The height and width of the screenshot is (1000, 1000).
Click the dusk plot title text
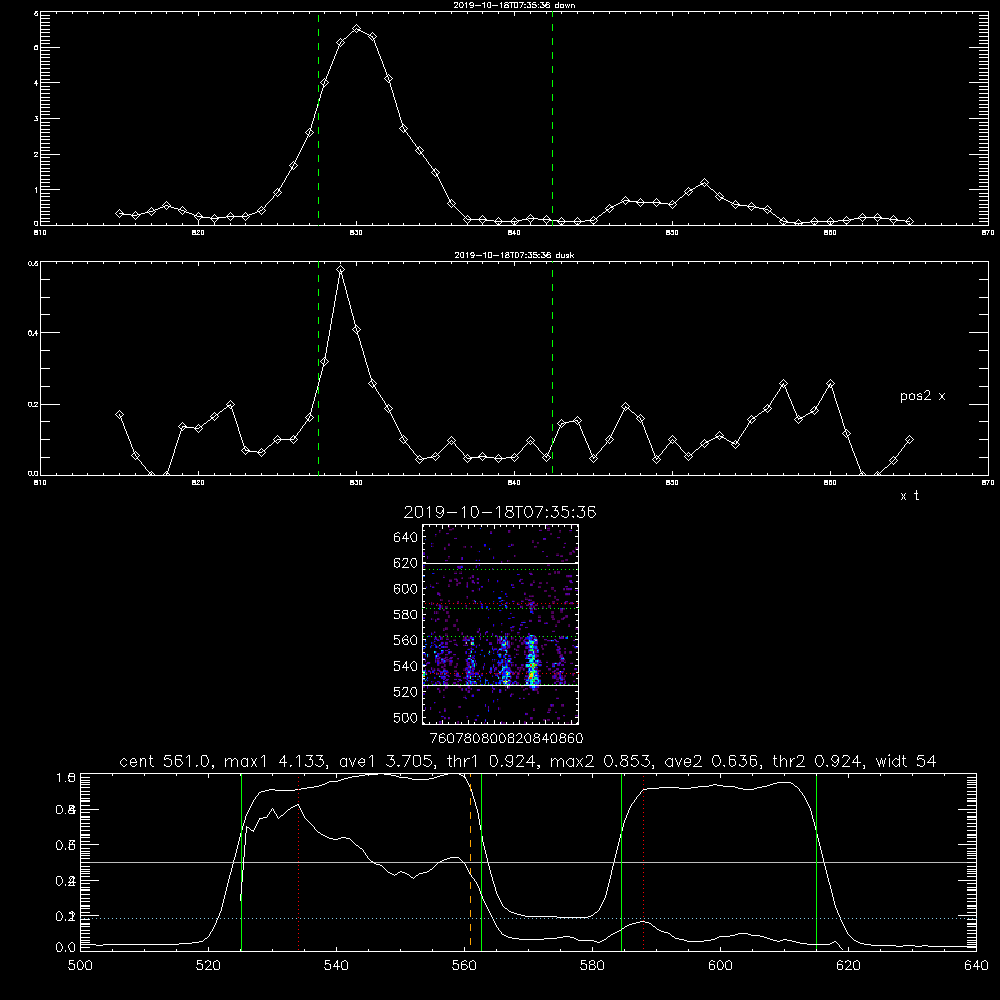click(514, 255)
